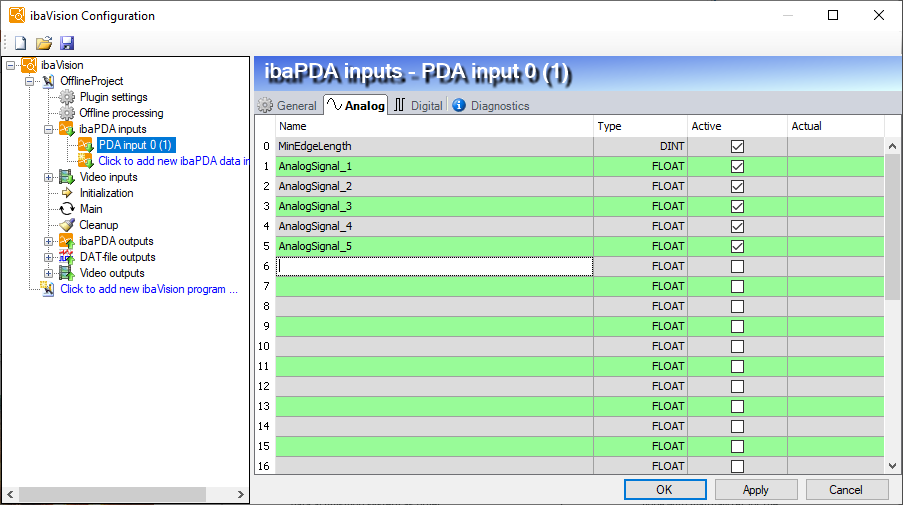Click 'Click to add new ibaVision program'

(149, 289)
